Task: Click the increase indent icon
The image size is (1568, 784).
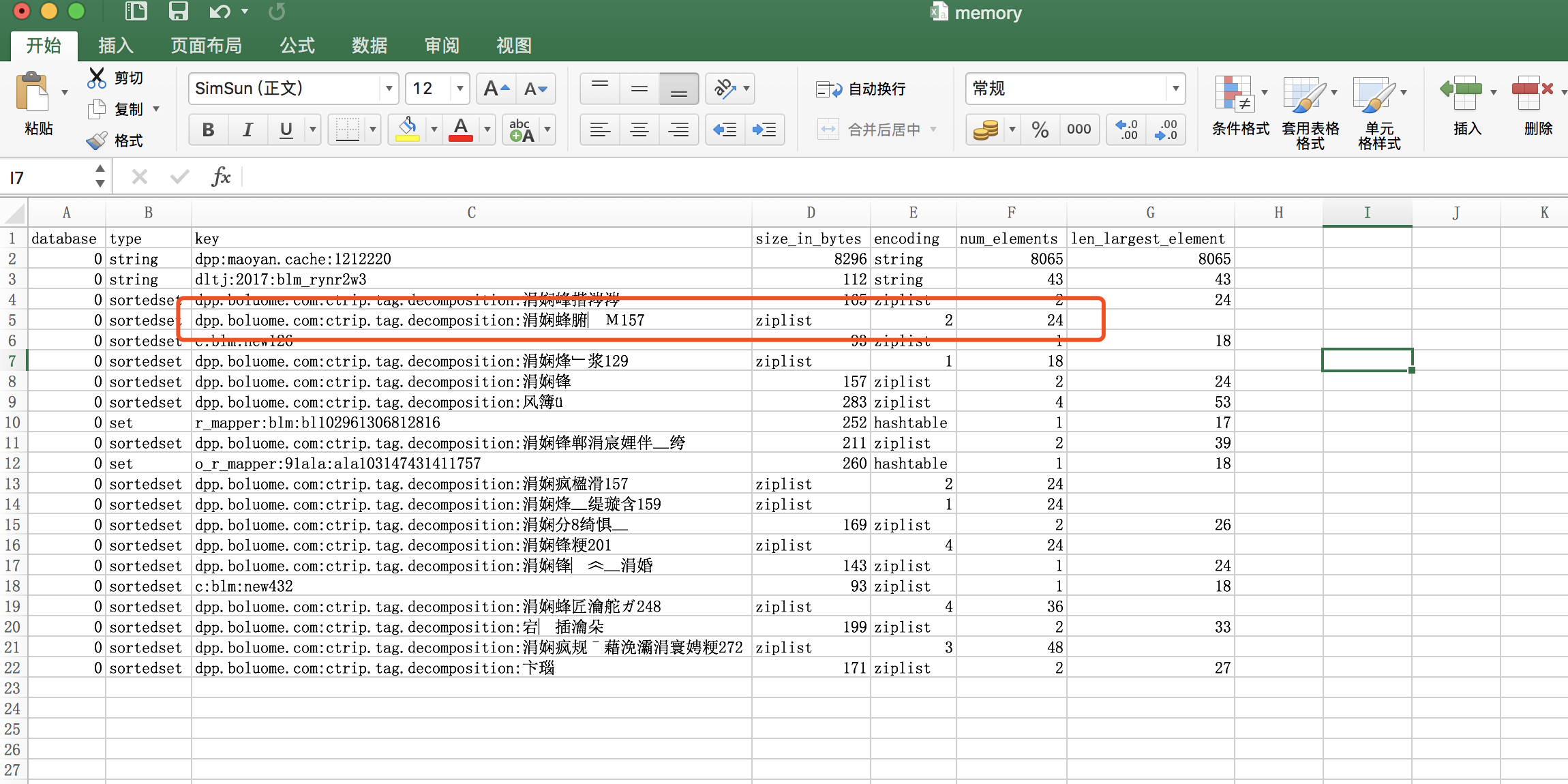Action: pyautogui.click(x=764, y=130)
